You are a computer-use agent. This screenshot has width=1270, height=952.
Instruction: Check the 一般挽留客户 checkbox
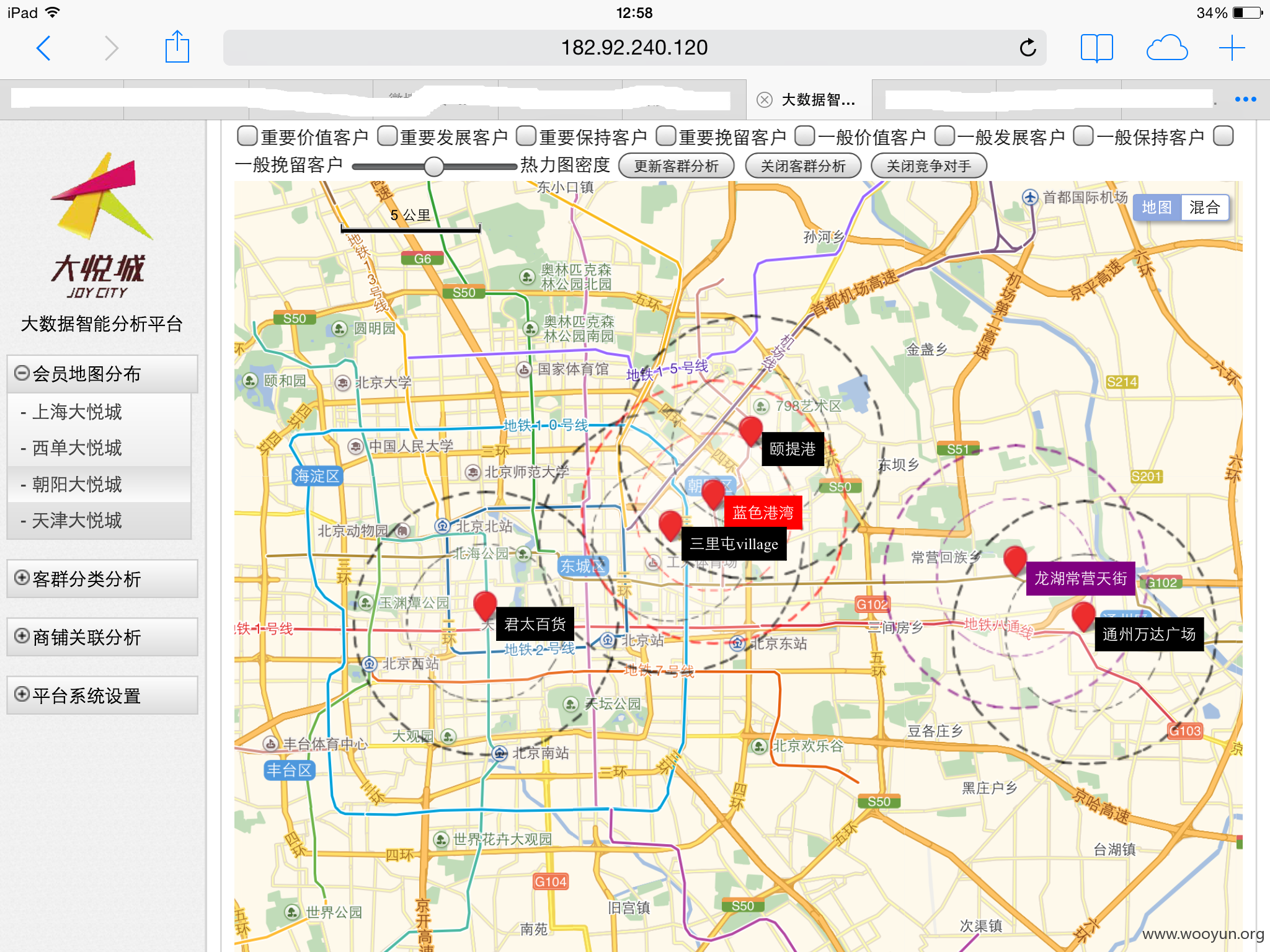coord(1223,136)
